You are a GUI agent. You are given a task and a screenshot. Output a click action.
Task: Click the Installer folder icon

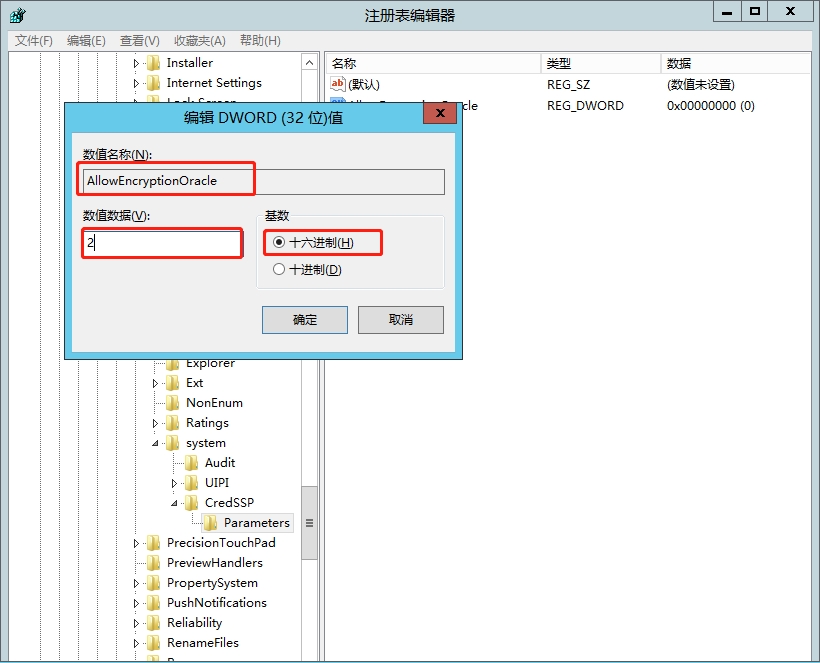tap(153, 63)
